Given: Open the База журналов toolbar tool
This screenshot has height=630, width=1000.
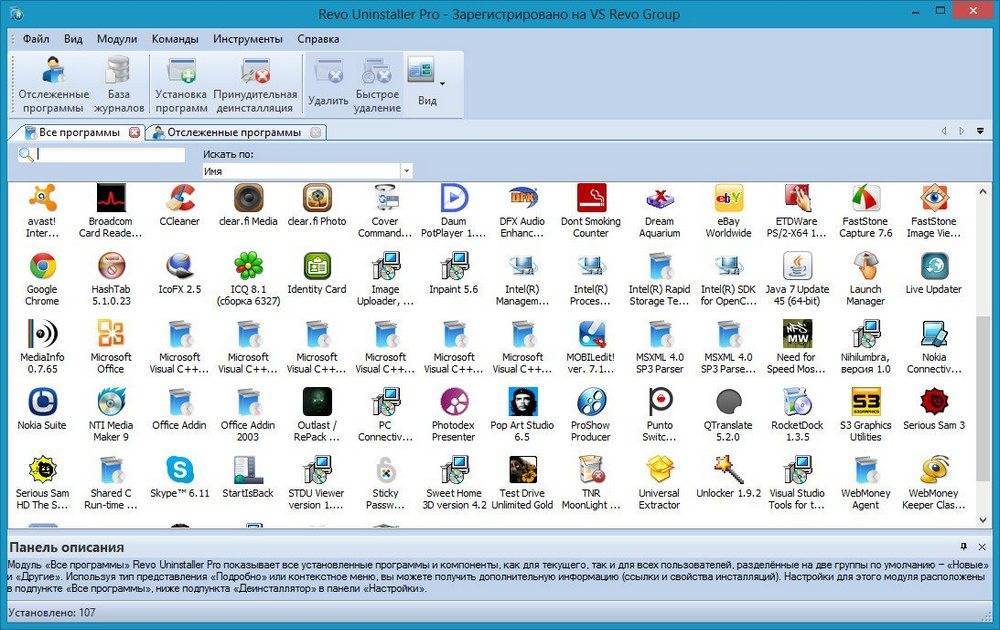Looking at the screenshot, I should (119, 84).
